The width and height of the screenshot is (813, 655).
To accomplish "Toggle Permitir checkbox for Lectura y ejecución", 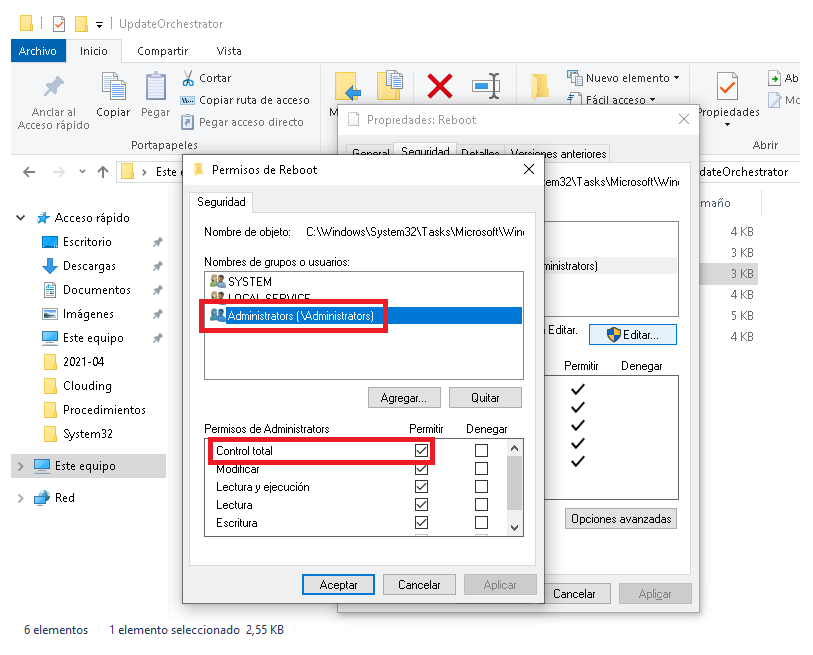I will [422, 487].
